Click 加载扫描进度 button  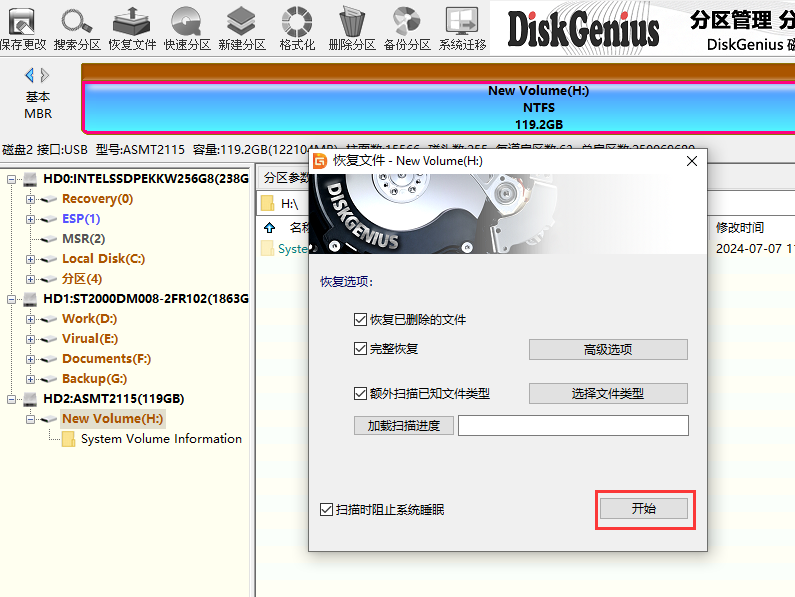click(404, 426)
